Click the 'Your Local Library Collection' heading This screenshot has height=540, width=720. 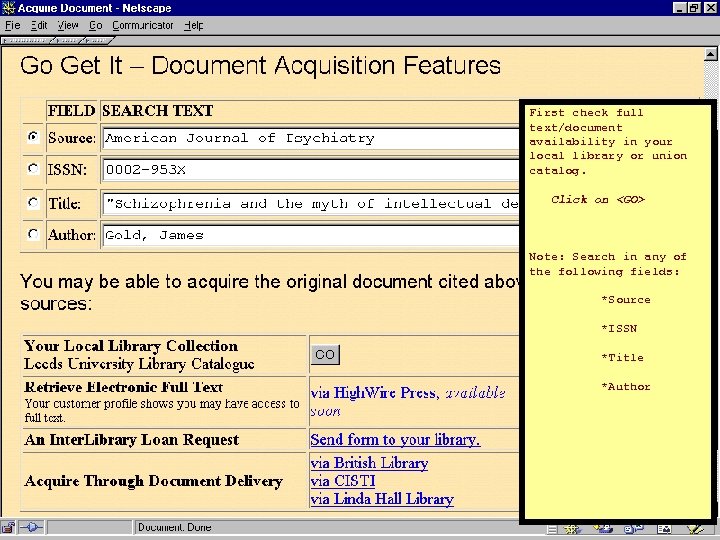click(x=131, y=346)
